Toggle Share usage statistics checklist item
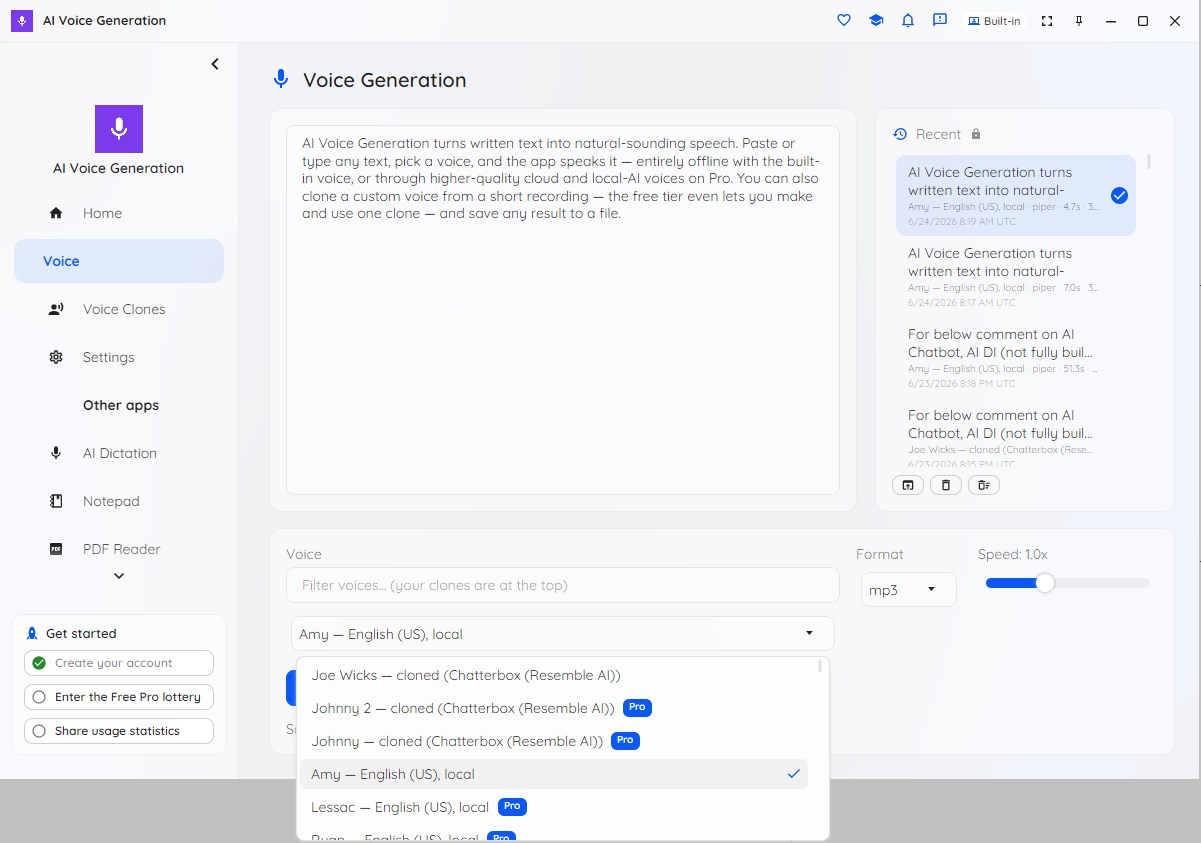The height and width of the screenshot is (843, 1201). pos(119,731)
